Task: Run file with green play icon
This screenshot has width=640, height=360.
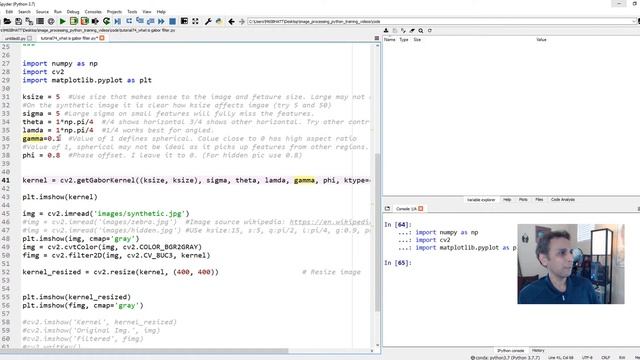Action: 62,21
